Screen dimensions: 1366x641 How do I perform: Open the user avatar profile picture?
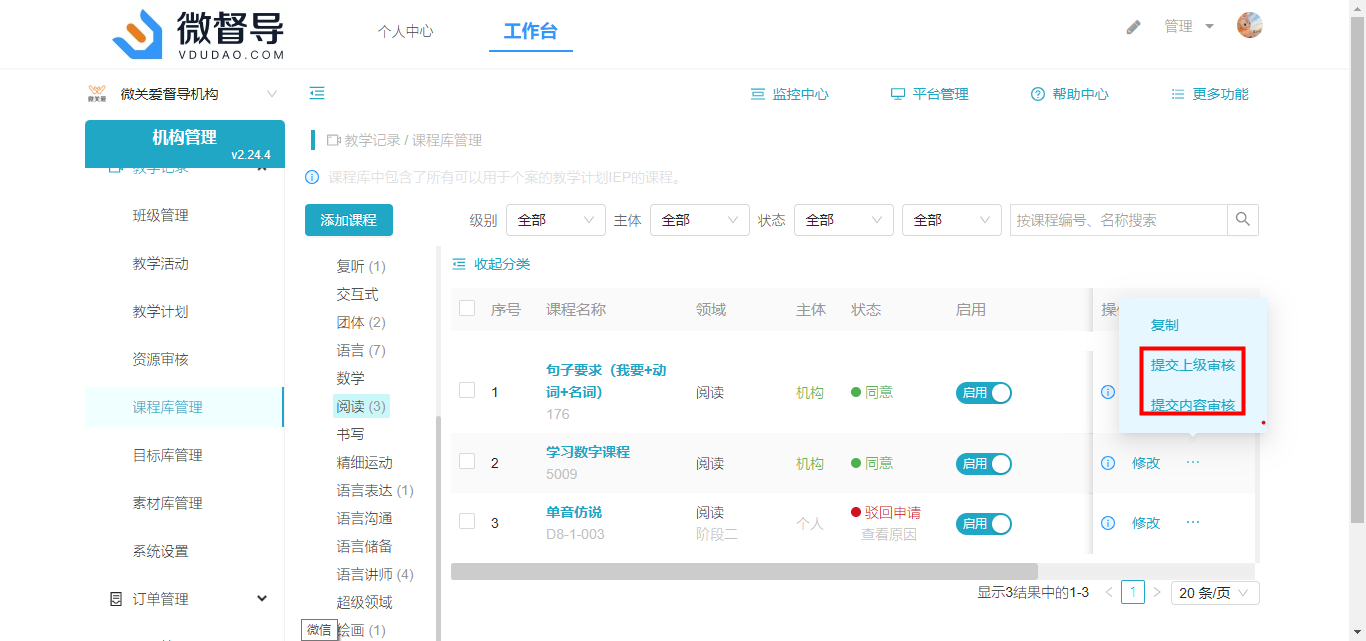point(1249,26)
